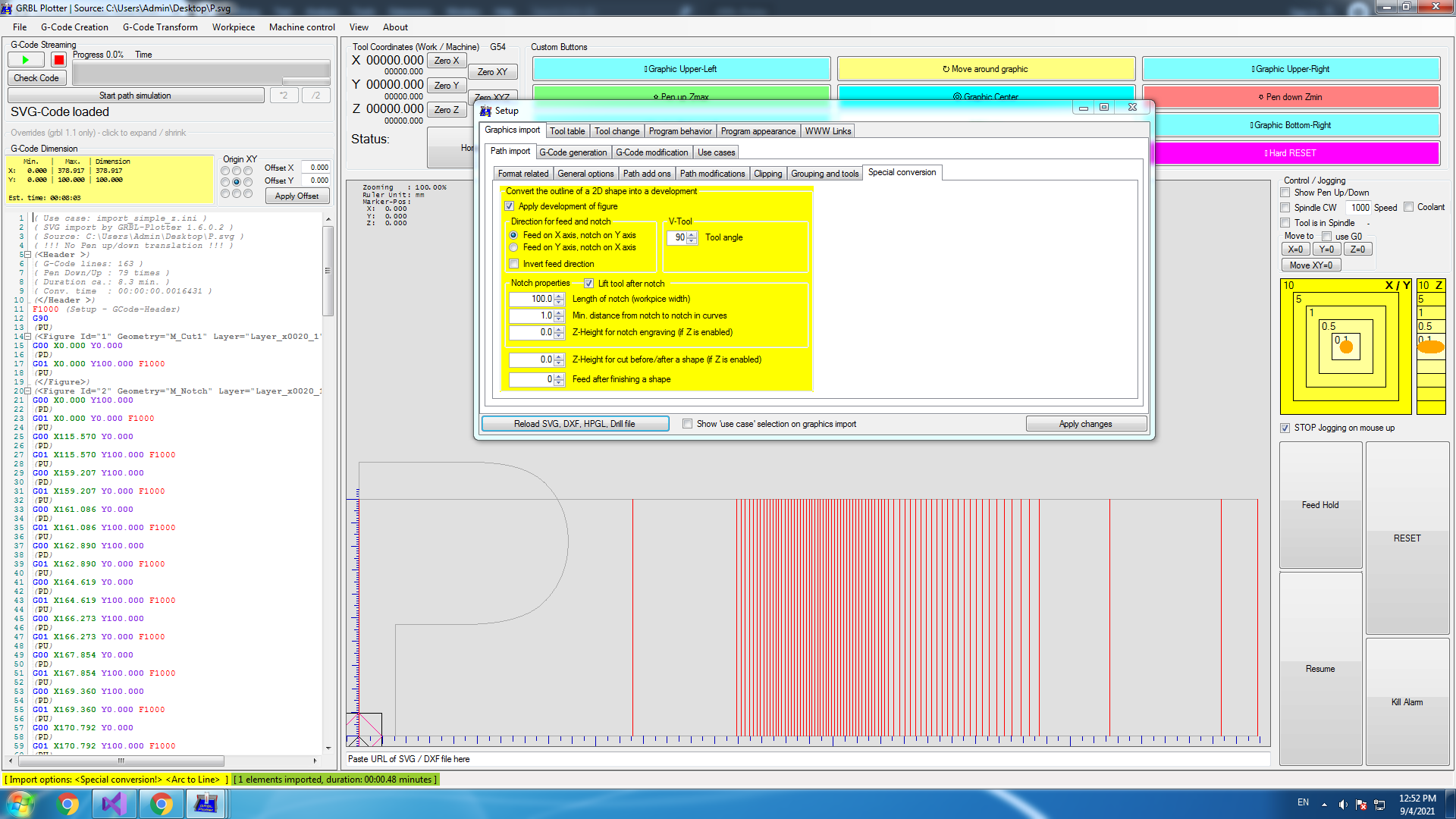Image resolution: width=1456 pixels, height=819 pixels.
Task: Disable Lift tool after notch
Action: pyautogui.click(x=589, y=283)
